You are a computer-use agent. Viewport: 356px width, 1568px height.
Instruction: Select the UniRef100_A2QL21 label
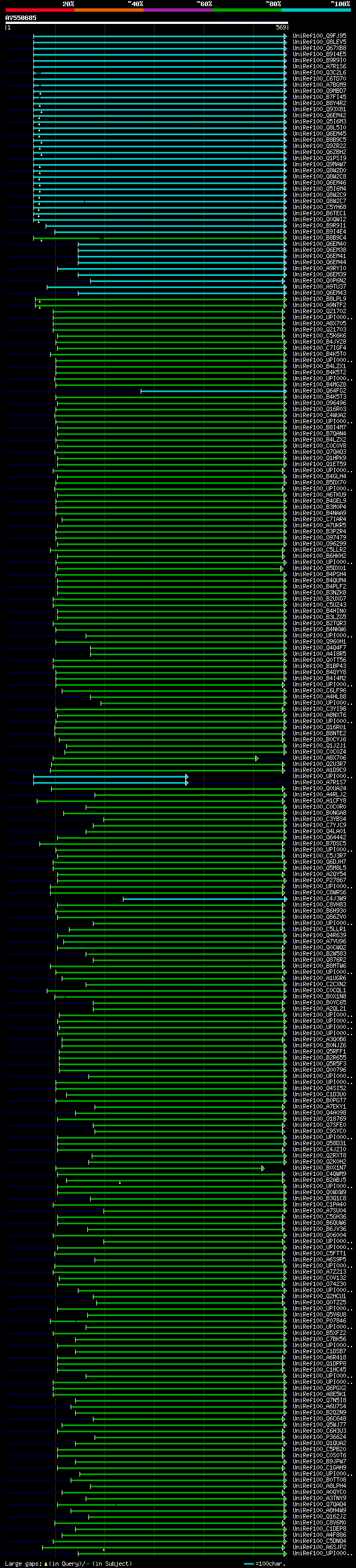coord(319,1008)
